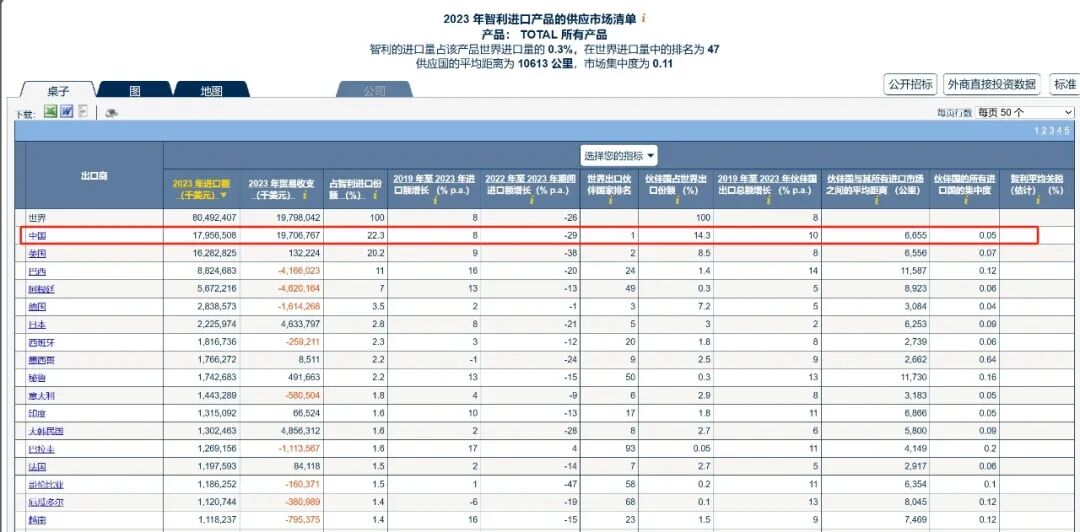Show info for 智利平均关税 column
1080x532 pixels.
pyautogui.click(x=1038, y=200)
